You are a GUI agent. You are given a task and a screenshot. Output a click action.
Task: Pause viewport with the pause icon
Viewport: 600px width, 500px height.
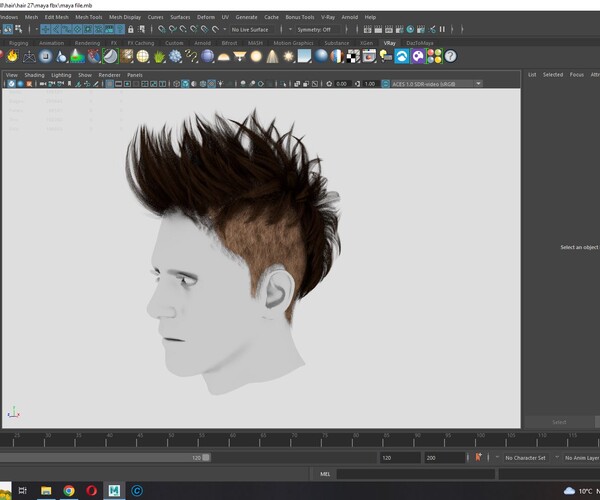[442, 29]
